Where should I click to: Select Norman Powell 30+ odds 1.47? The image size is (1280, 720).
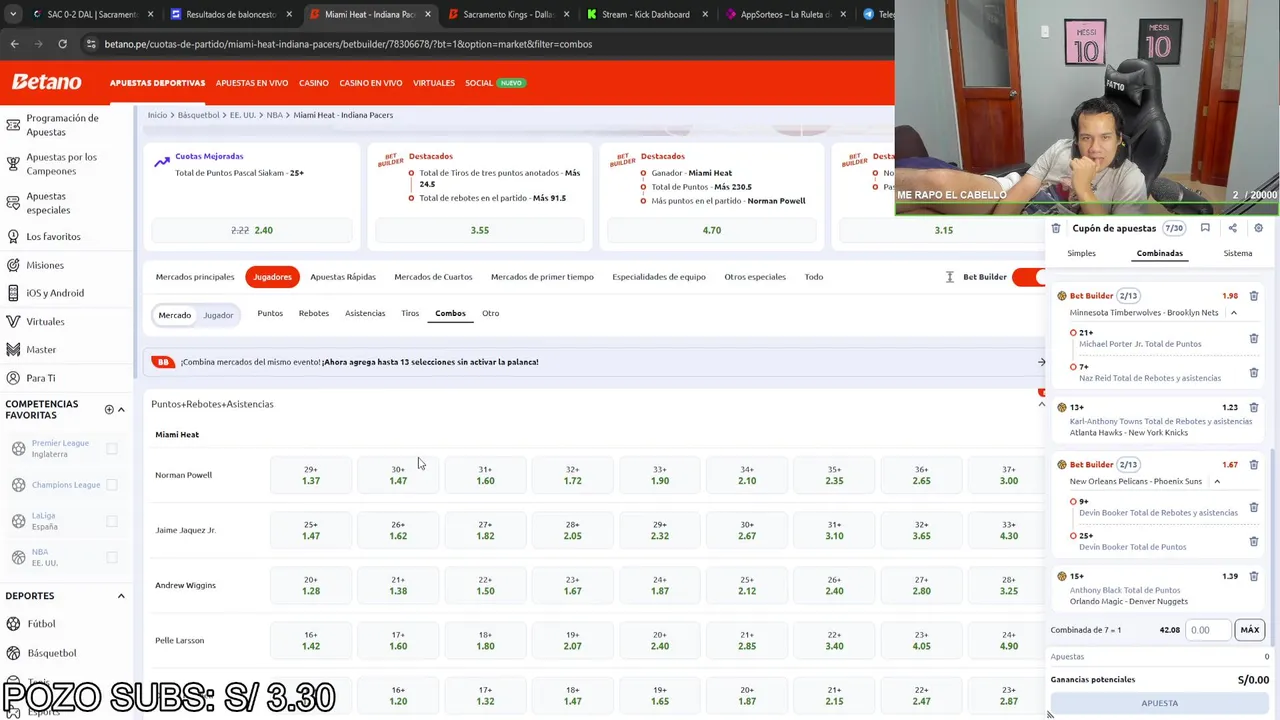[398, 475]
